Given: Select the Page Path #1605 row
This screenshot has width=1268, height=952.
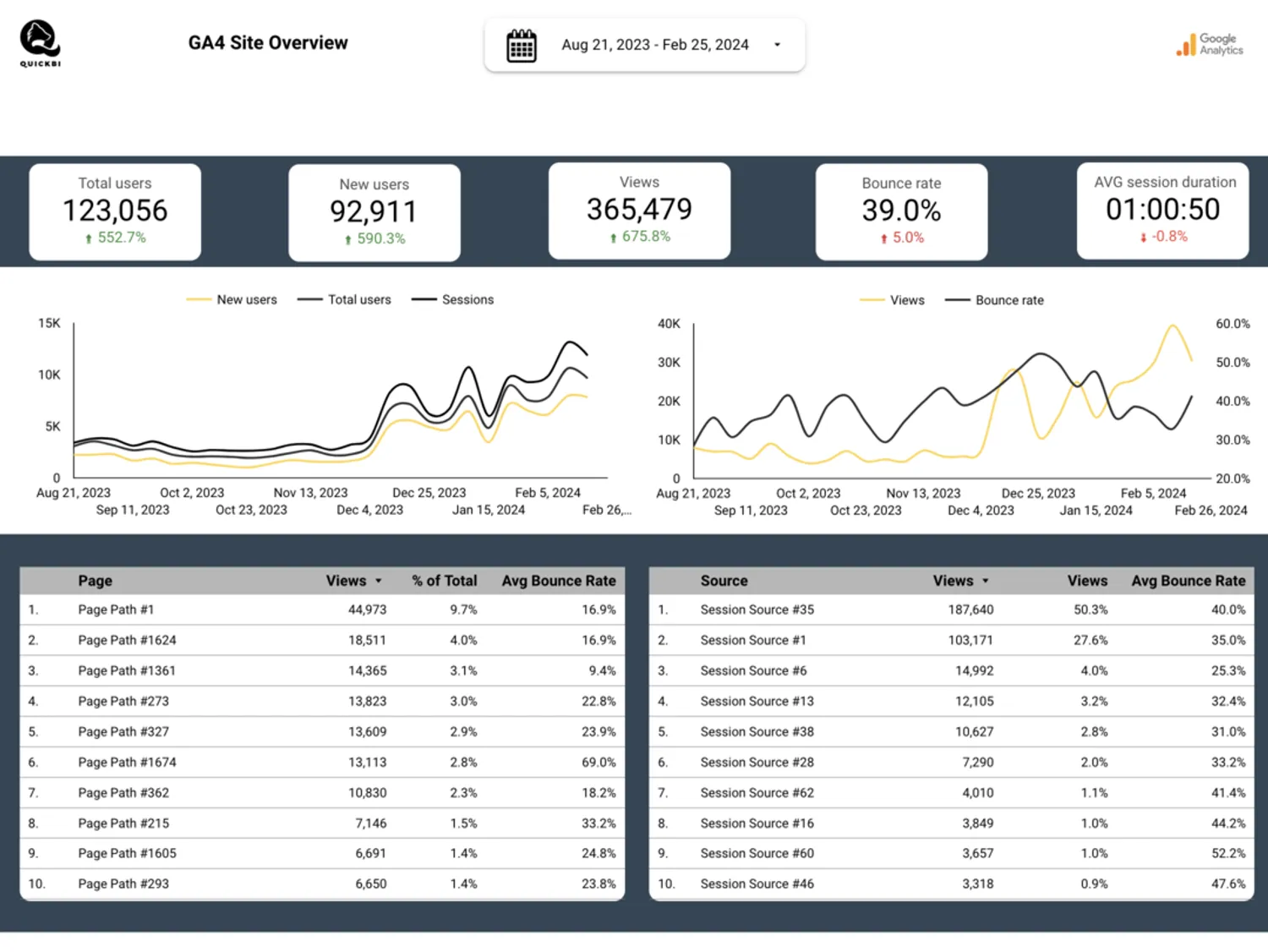Looking at the screenshot, I should coord(322,853).
